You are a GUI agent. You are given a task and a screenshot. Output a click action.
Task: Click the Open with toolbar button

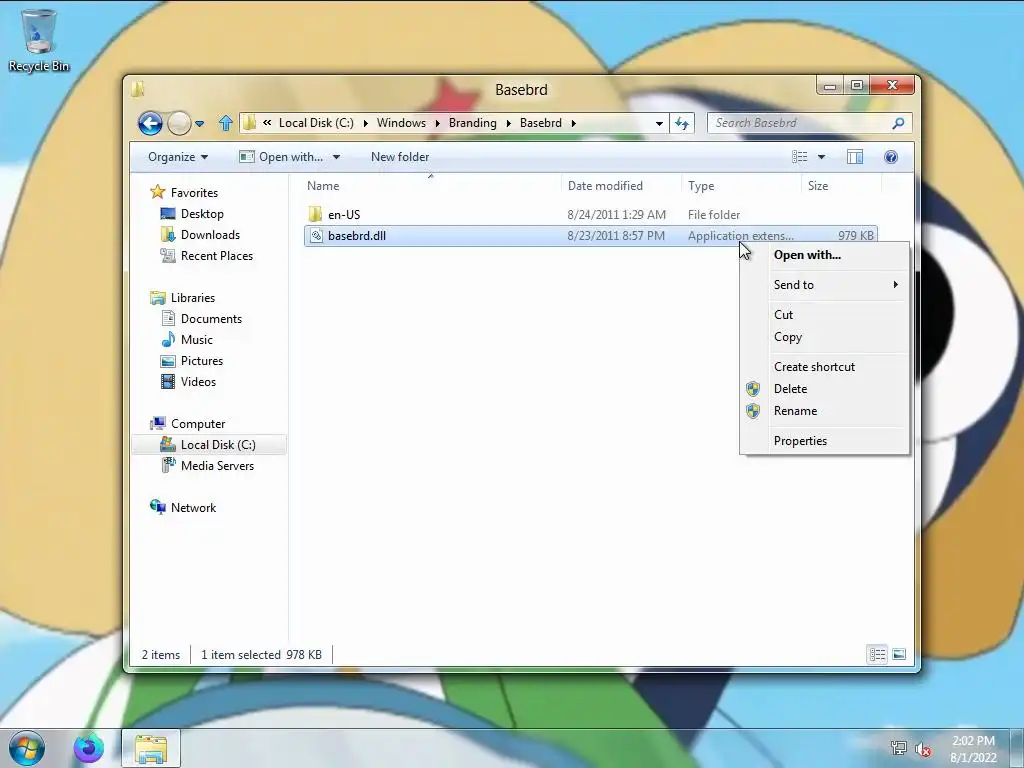[281, 157]
